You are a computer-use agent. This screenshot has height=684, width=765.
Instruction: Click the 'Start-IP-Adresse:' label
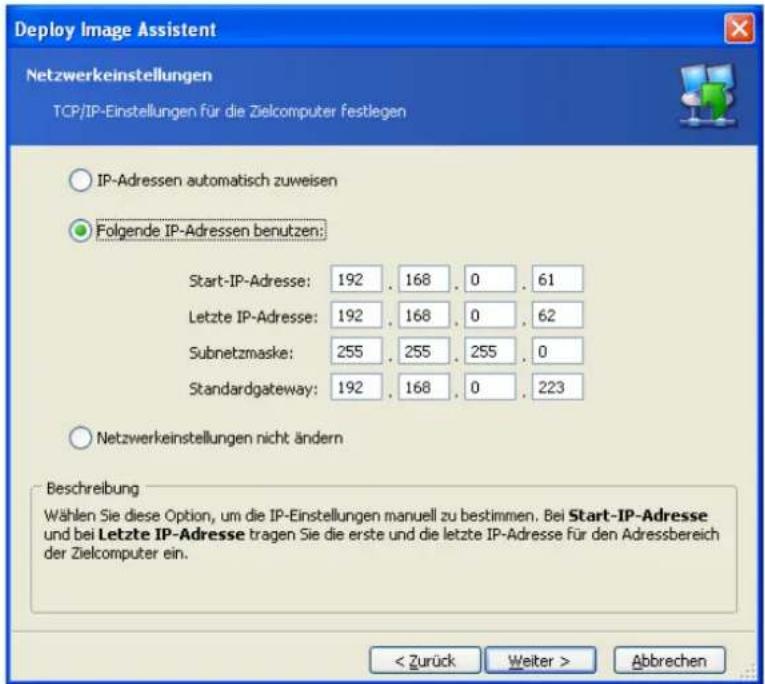point(249,281)
